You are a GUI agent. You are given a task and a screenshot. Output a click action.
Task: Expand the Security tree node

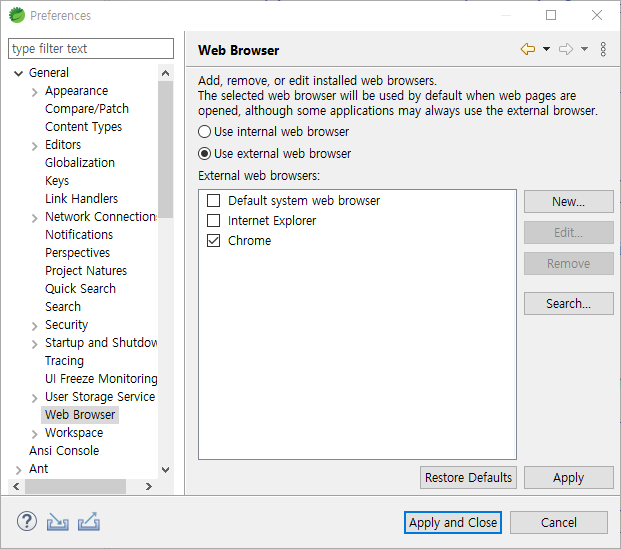(x=34, y=326)
